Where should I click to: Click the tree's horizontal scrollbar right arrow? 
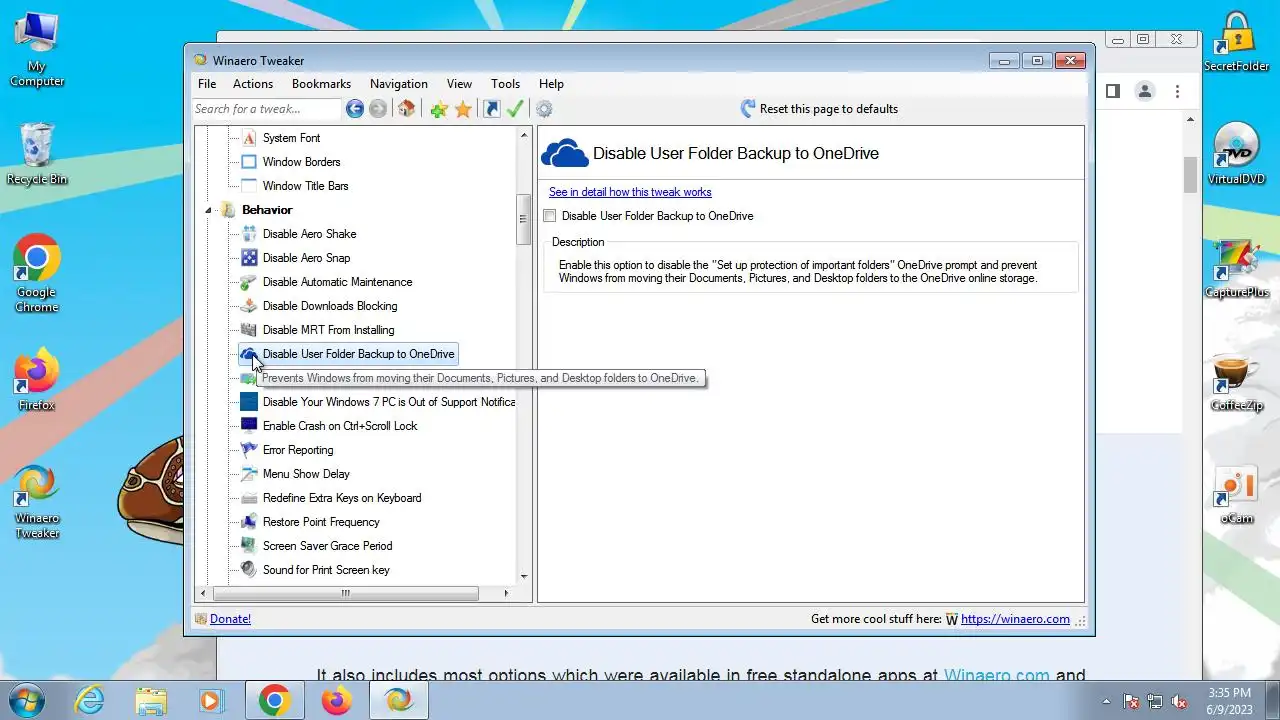coord(506,593)
